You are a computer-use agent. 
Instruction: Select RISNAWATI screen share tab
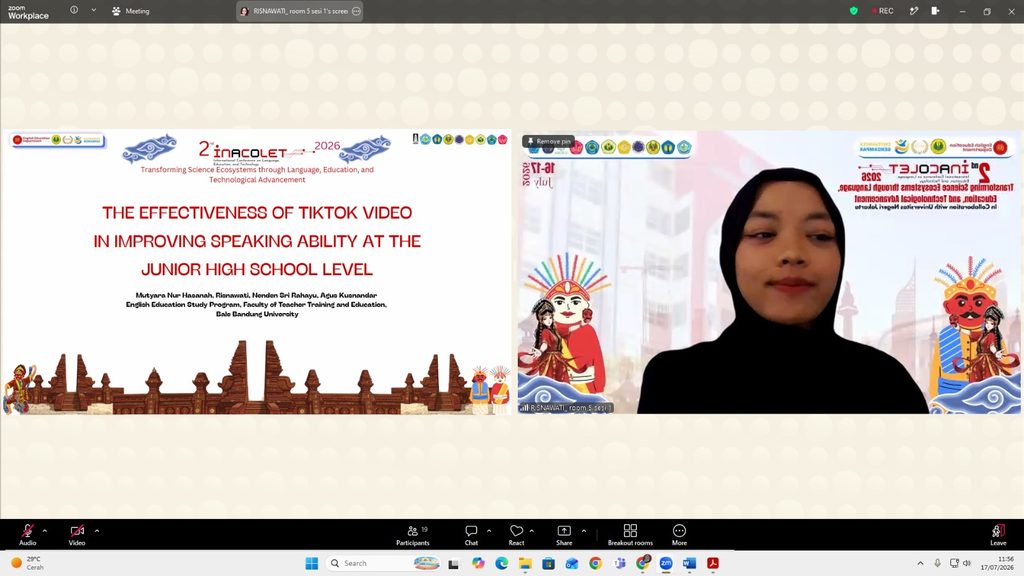[x=300, y=11]
